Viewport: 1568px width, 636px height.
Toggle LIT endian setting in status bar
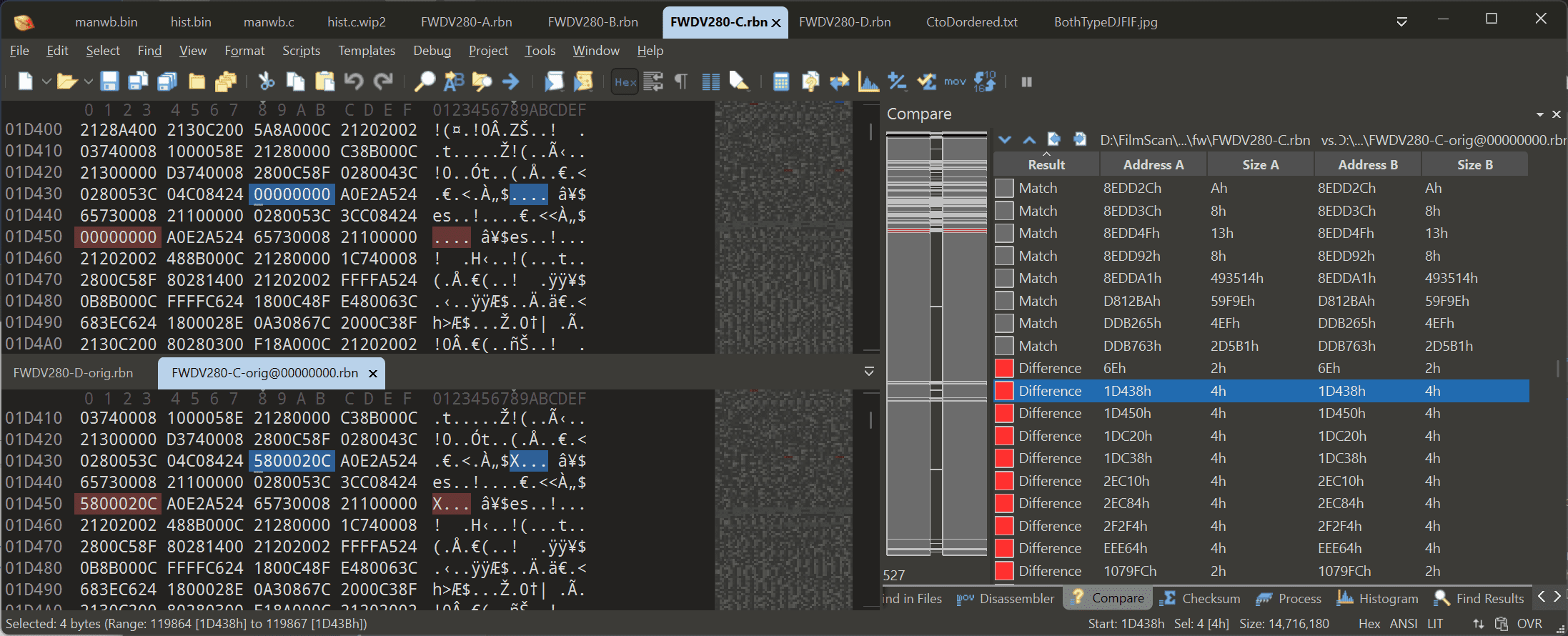click(x=1435, y=623)
